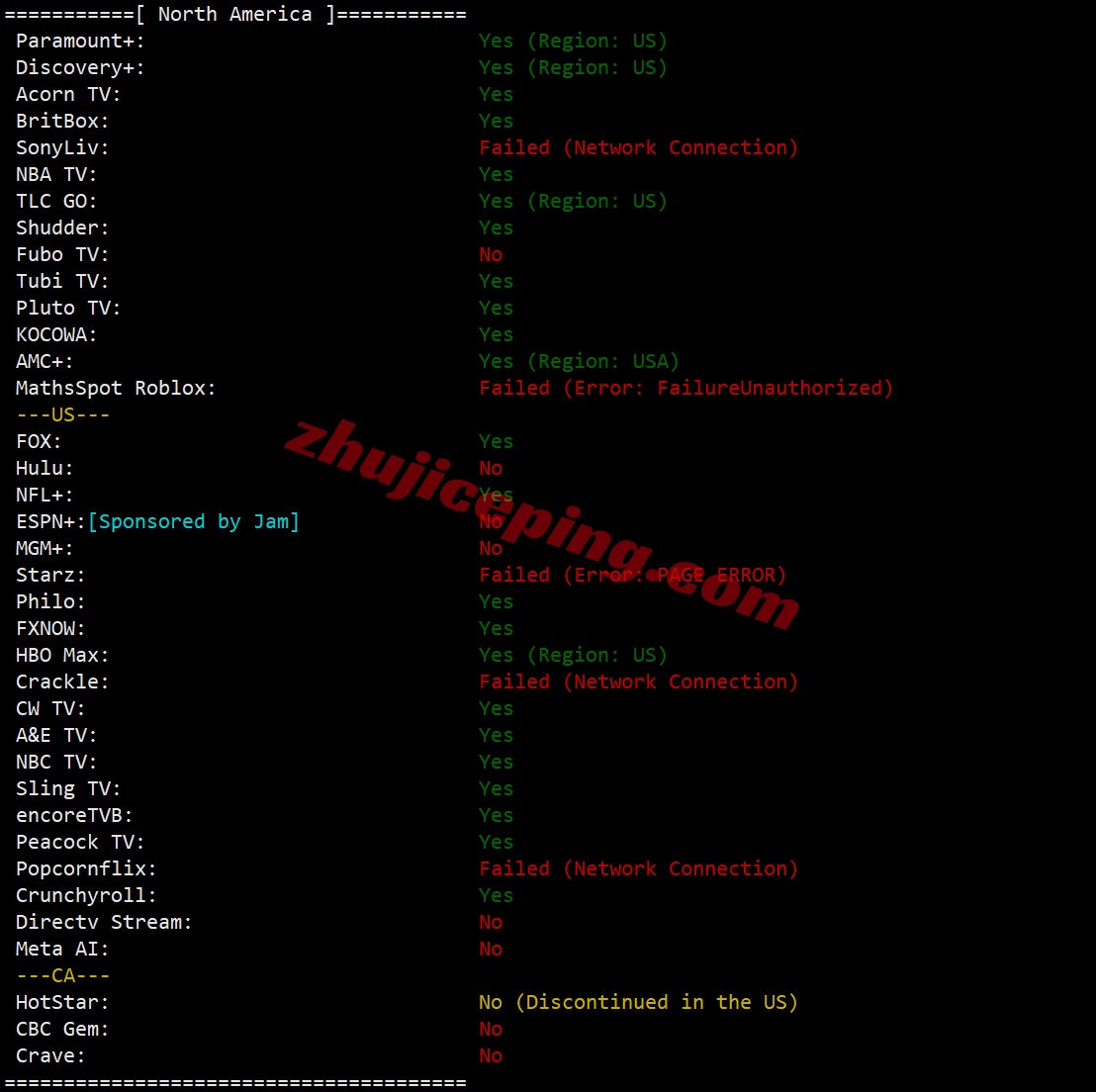Select the Peacock TV label
Viewport: 1096px width, 1092px height.
[x=80, y=843]
